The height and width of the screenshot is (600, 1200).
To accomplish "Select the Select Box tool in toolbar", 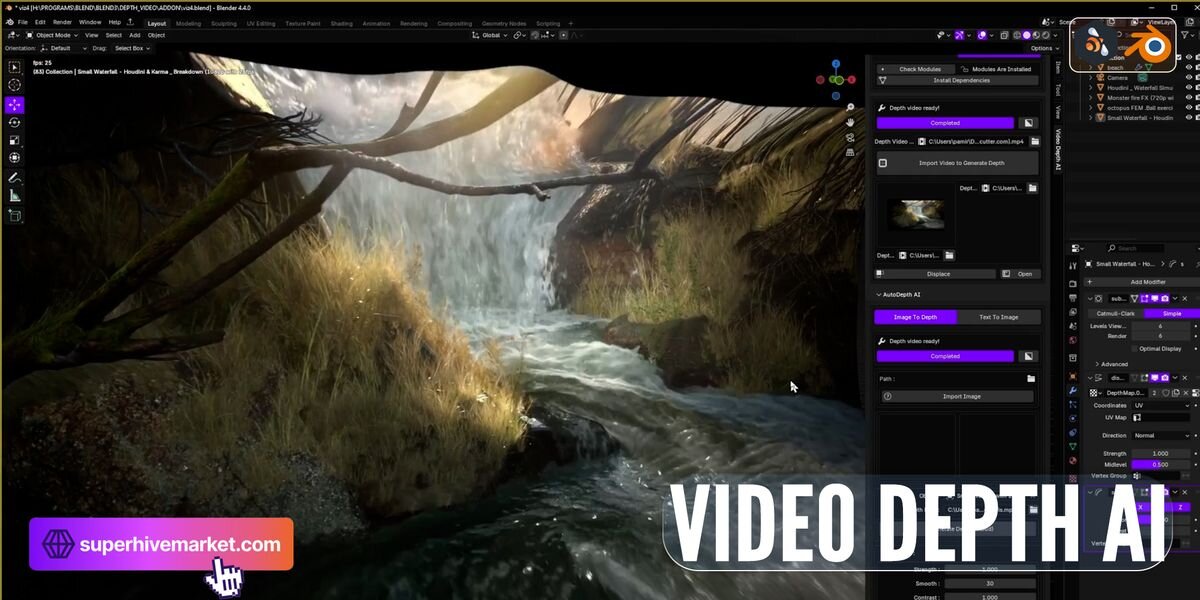I will click(x=15, y=68).
